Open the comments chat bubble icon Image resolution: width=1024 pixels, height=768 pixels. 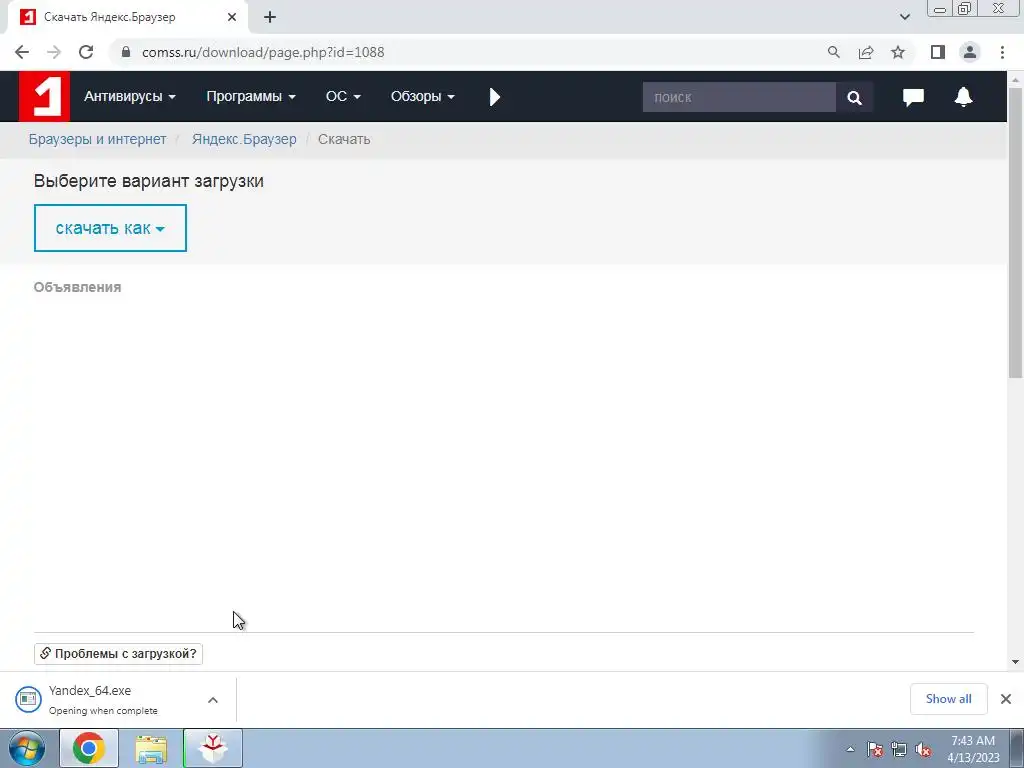point(913,97)
